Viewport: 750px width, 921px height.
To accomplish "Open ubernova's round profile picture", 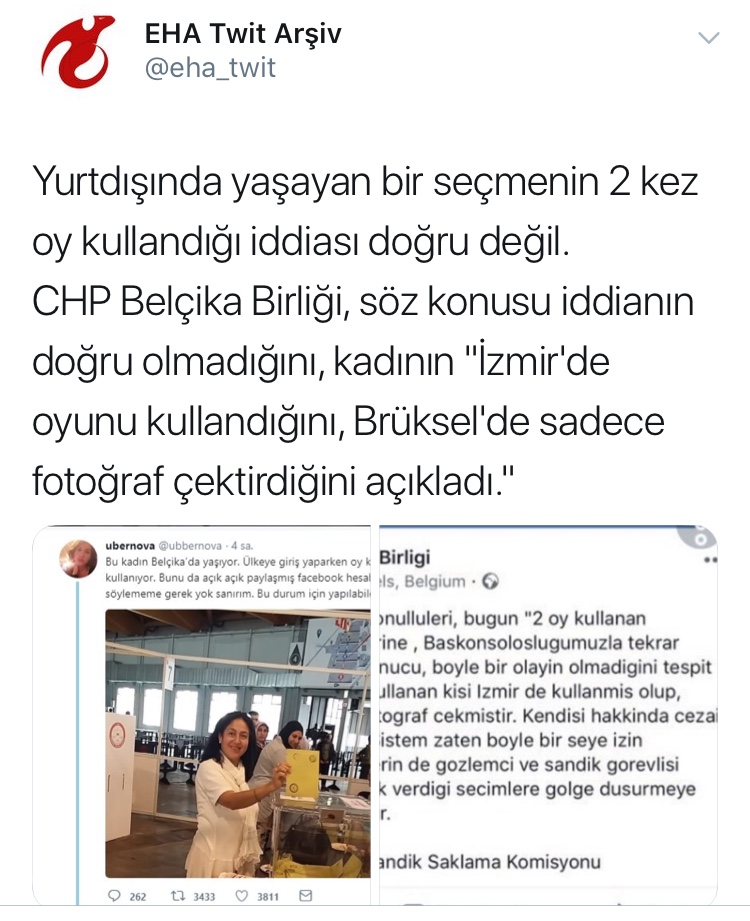I will pyautogui.click(x=78, y=559).
